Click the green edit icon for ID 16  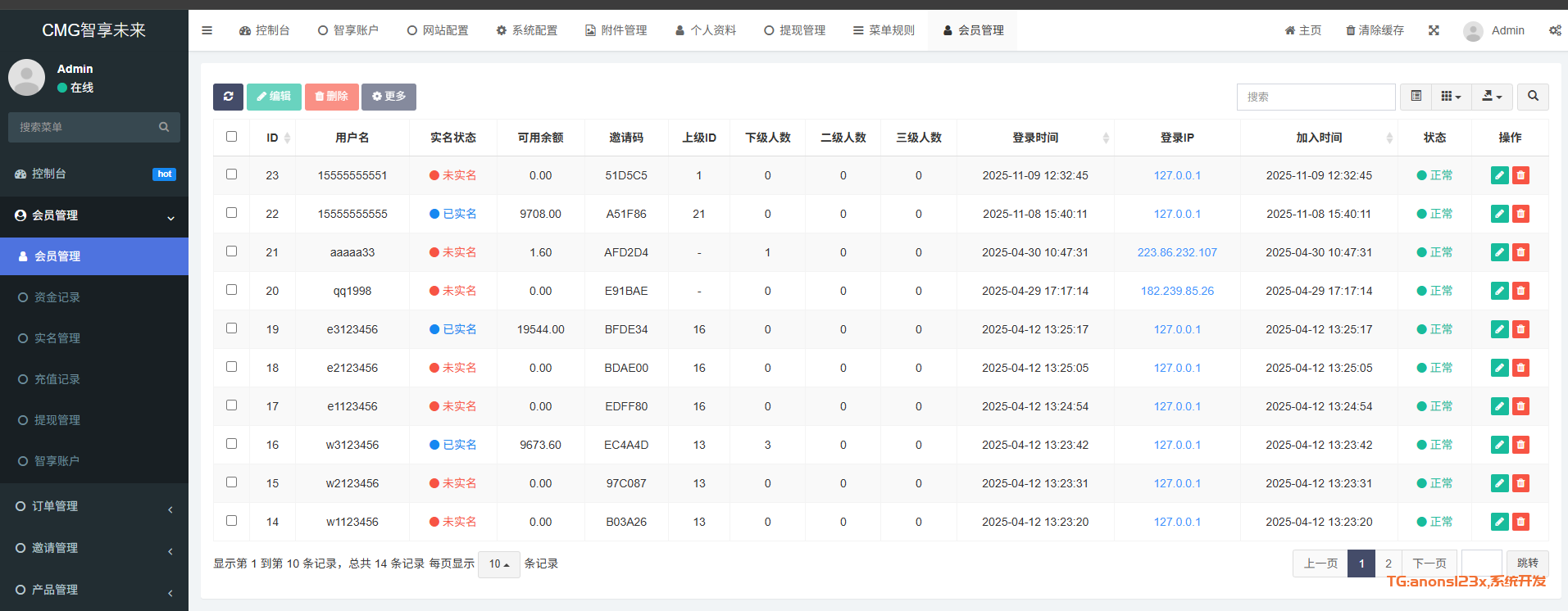pyautogui.click(x=1499, y=445)
